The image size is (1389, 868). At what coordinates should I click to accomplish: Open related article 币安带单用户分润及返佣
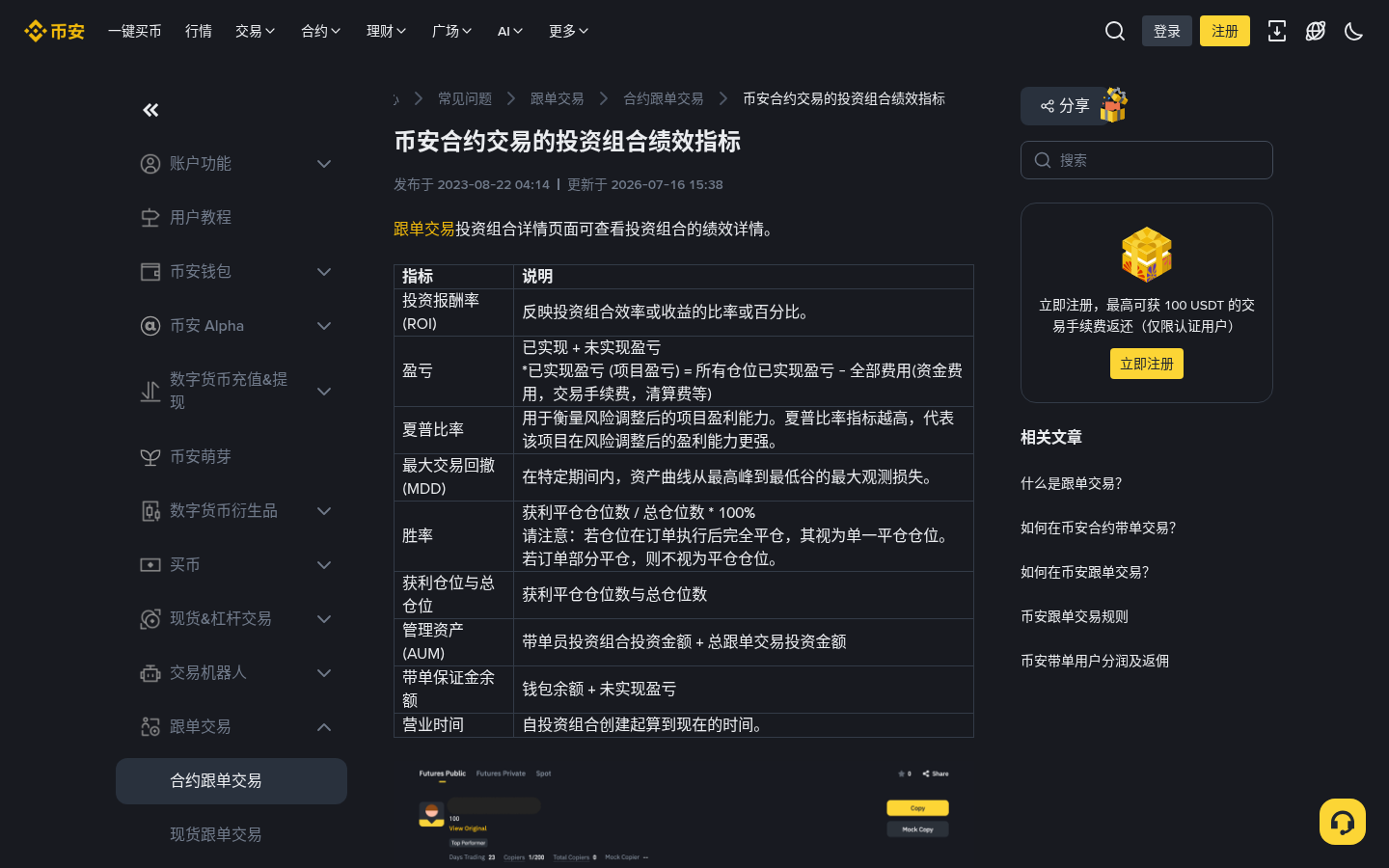[x=1095, y=661]
